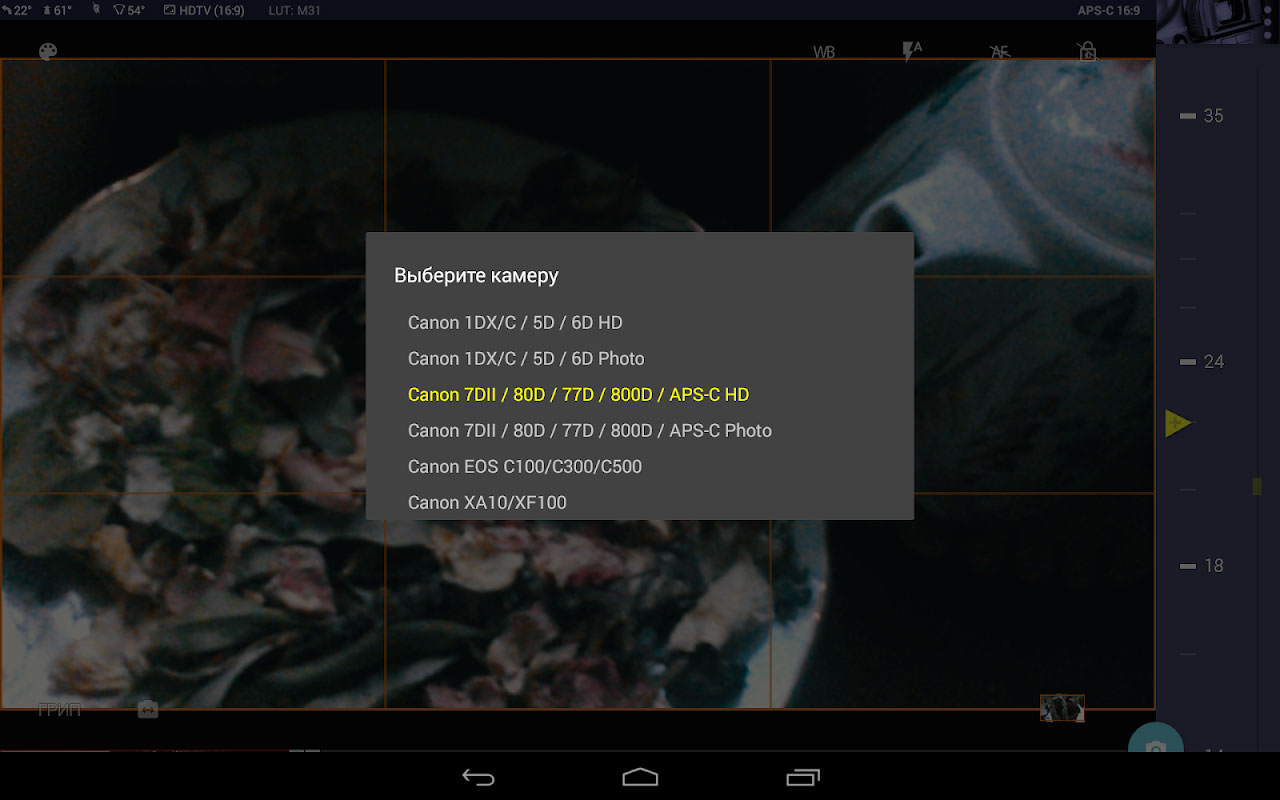Click the camera switch icon near ГРИП

coord(148,709)
